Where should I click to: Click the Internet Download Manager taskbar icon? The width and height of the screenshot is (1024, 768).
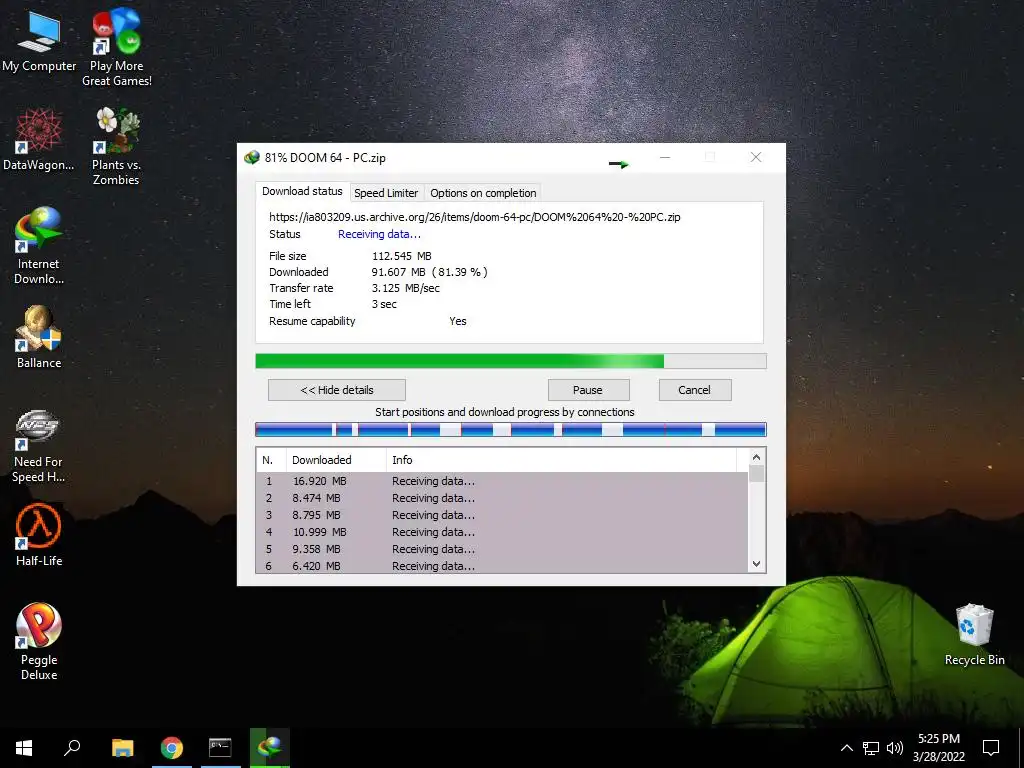(x=269, y=748)
